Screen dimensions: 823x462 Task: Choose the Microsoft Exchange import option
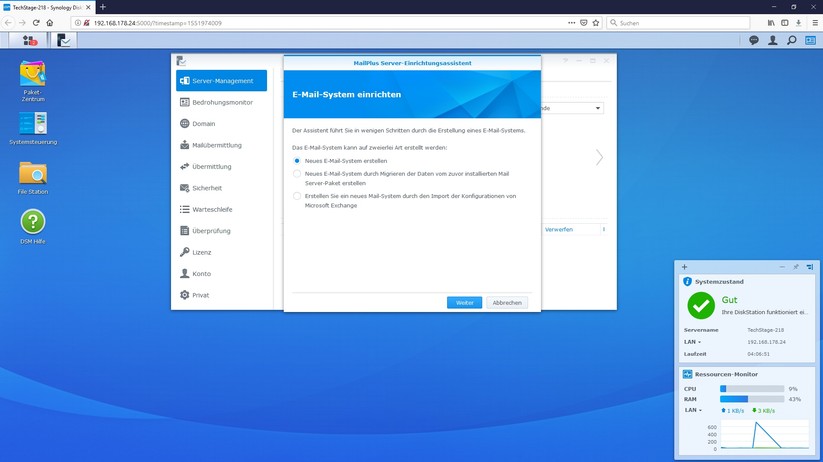click(x=297, y=196)
